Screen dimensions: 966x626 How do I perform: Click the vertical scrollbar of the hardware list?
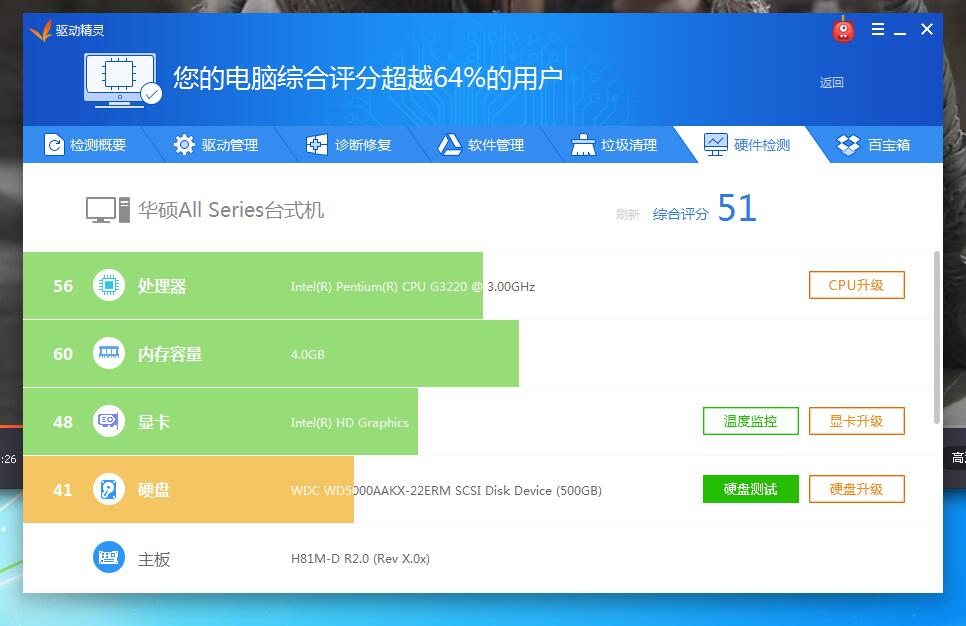click(937, 337)
